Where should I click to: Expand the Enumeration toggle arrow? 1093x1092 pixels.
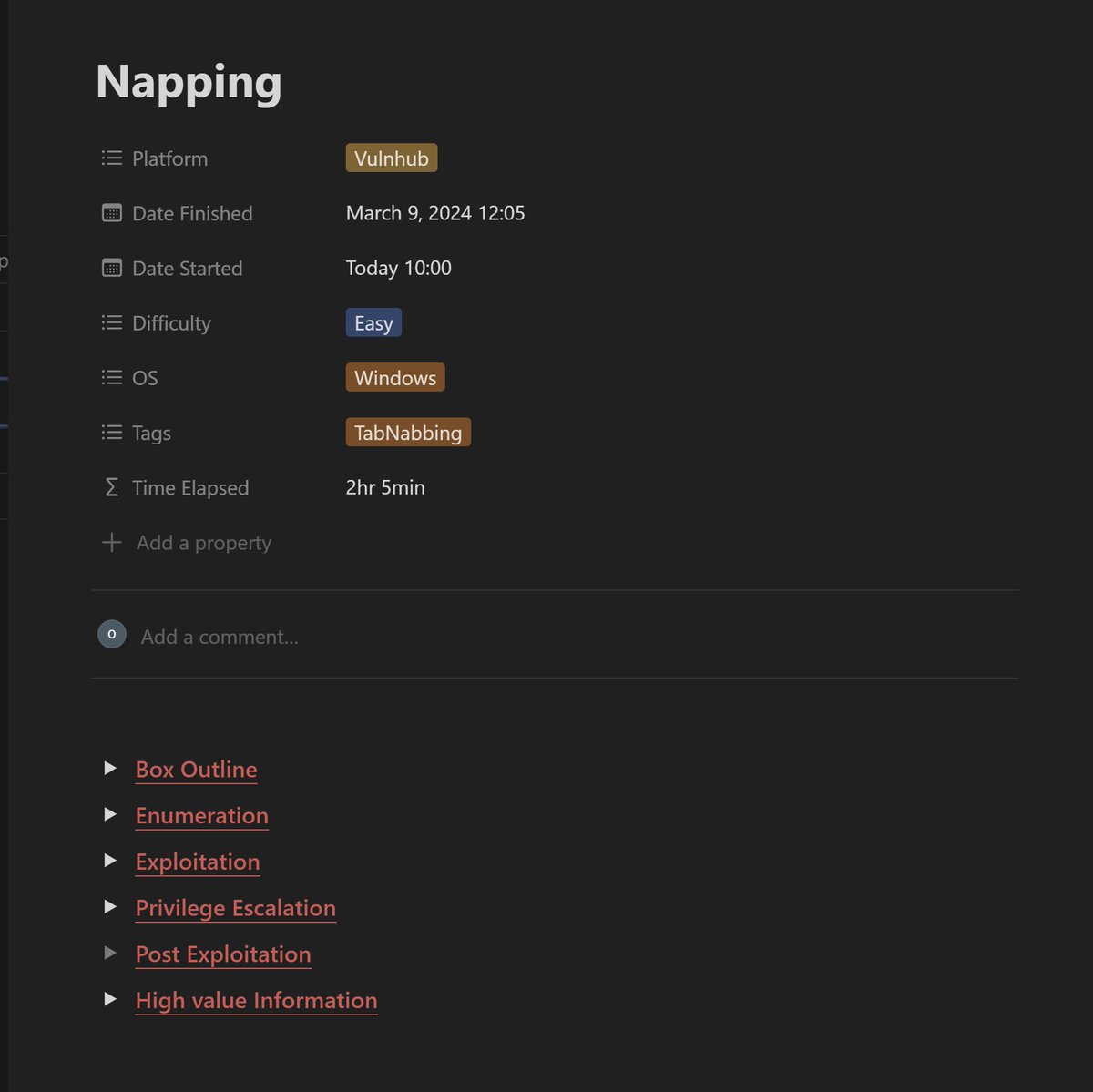110,814
